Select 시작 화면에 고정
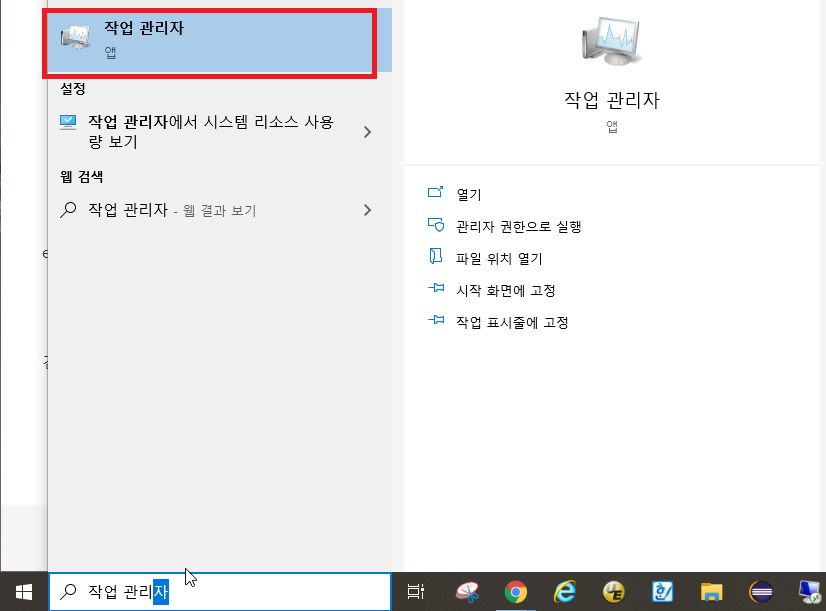 506,290
